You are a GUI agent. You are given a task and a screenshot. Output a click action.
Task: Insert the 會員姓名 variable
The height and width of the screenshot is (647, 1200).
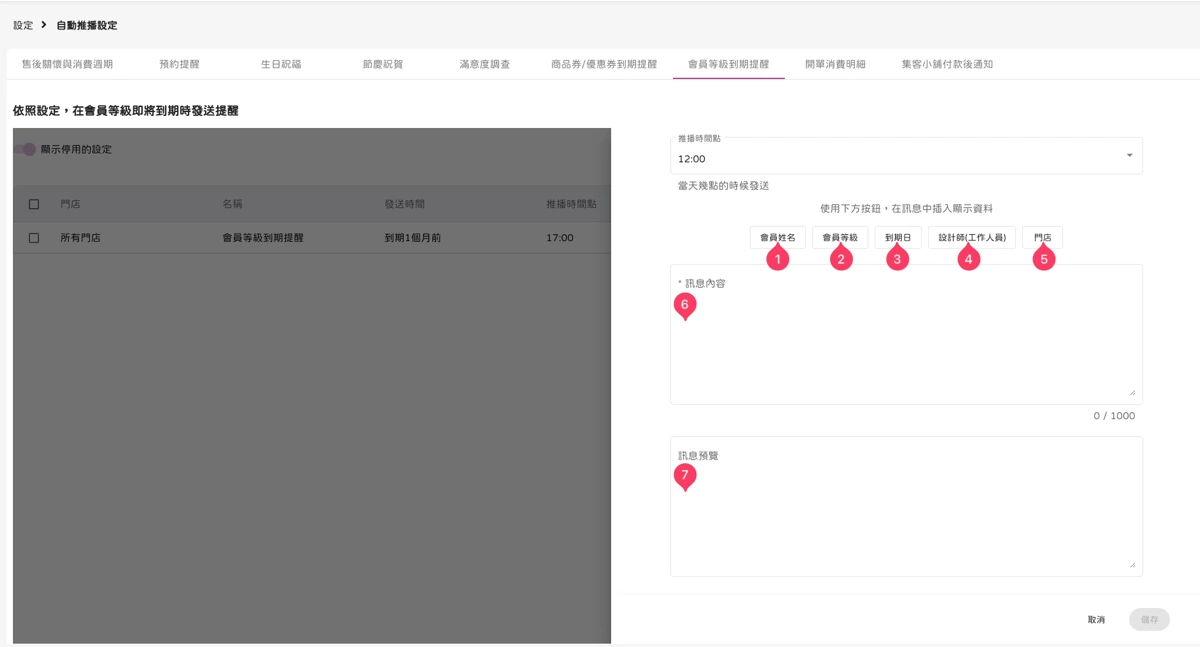(x=778, y=237)
